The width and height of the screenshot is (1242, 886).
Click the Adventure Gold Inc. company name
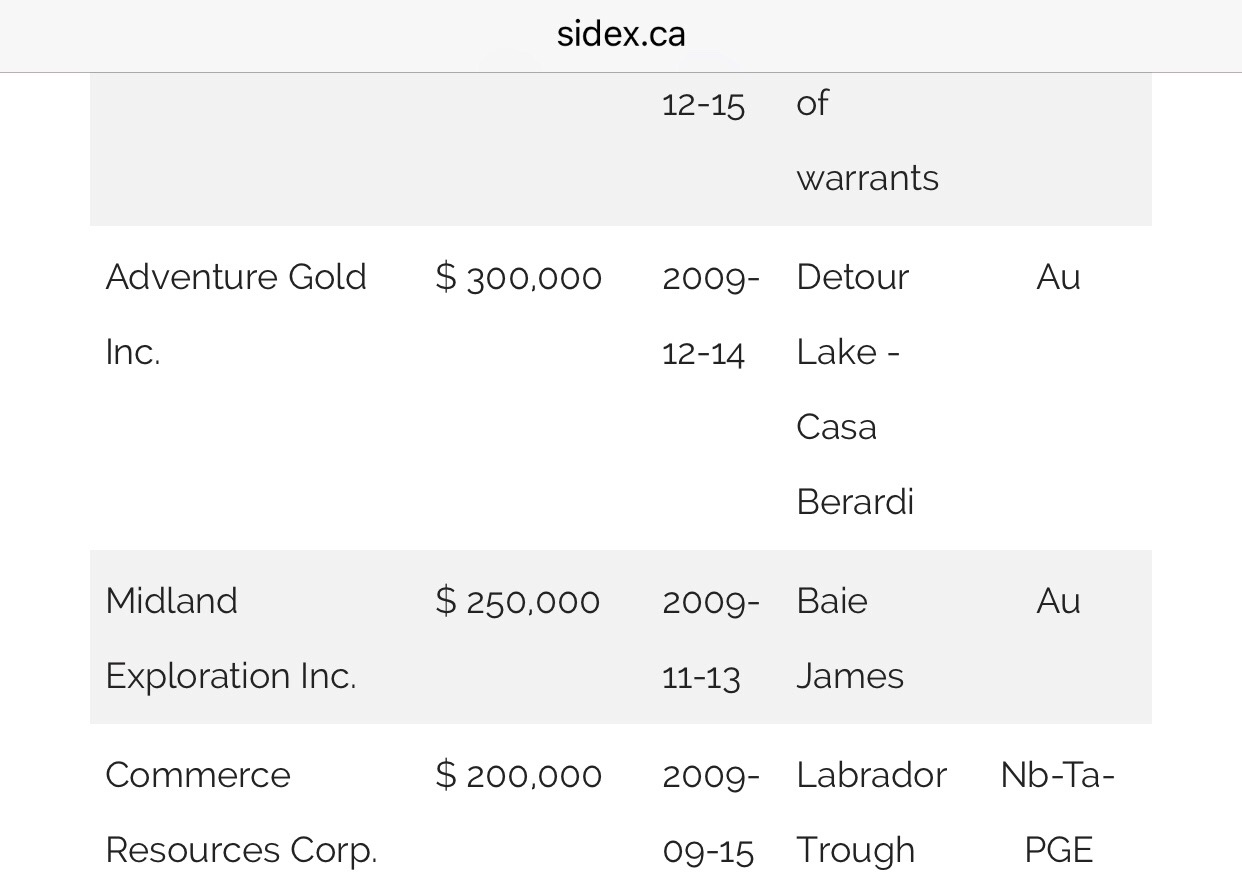(236, 314)
